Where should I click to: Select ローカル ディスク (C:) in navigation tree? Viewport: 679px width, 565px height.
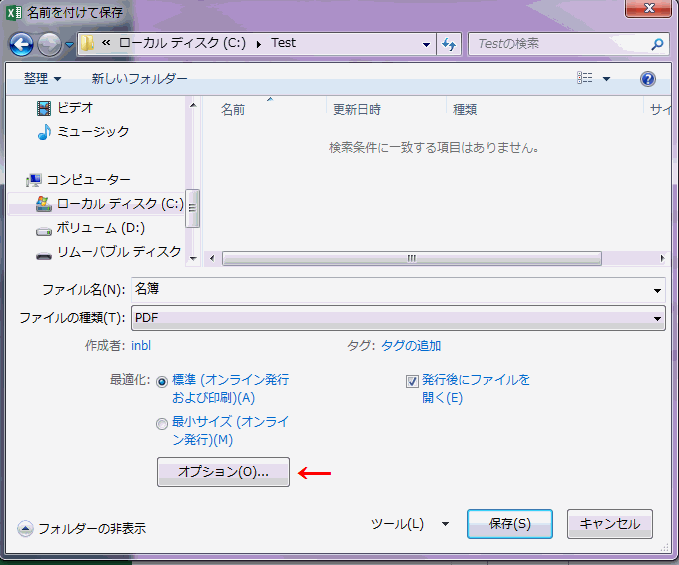120,203
